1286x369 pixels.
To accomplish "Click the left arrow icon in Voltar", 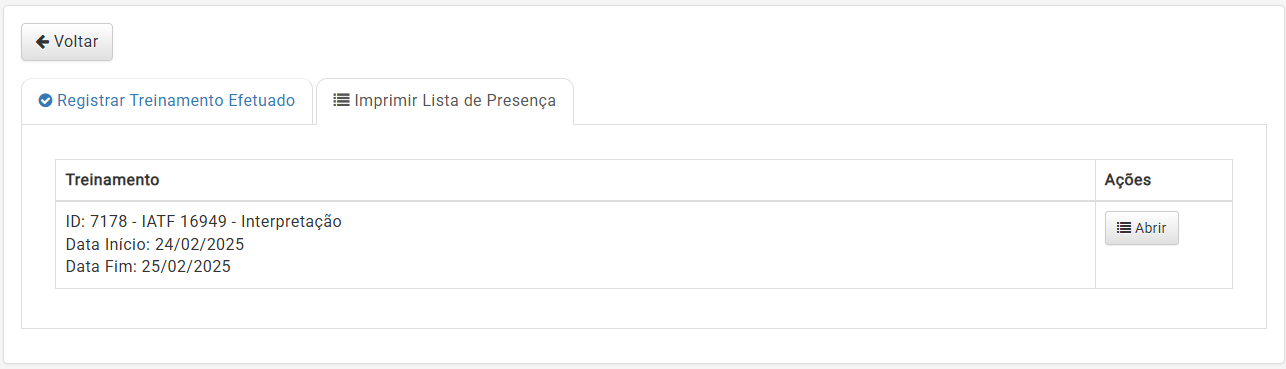I will pos(42,42).
